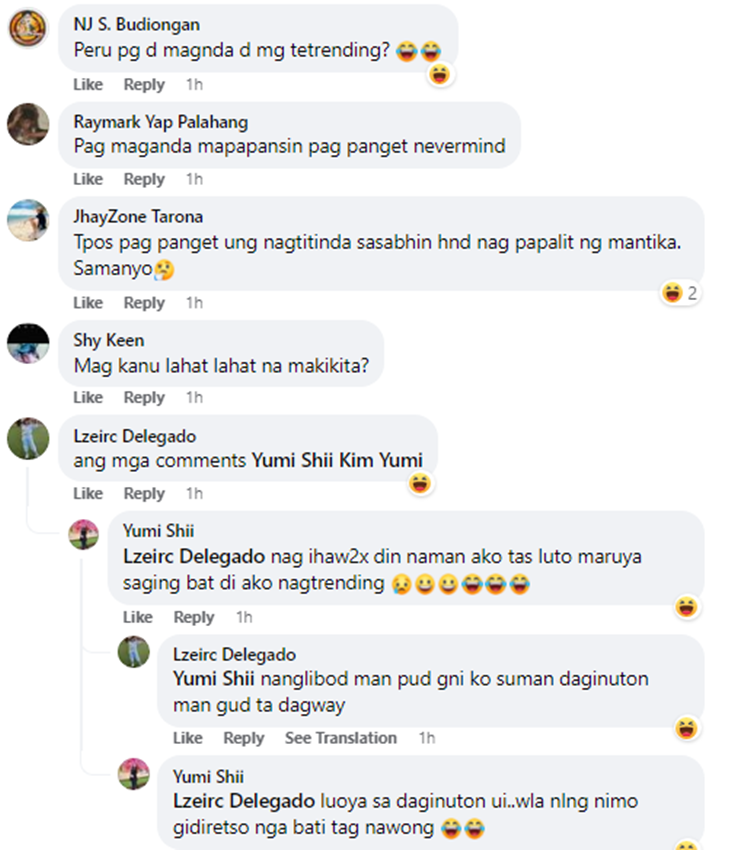Viewport: 750px width, 850px height.
Task: Open Raymark Yap Palahang's avatar
Action: point(28,124)
